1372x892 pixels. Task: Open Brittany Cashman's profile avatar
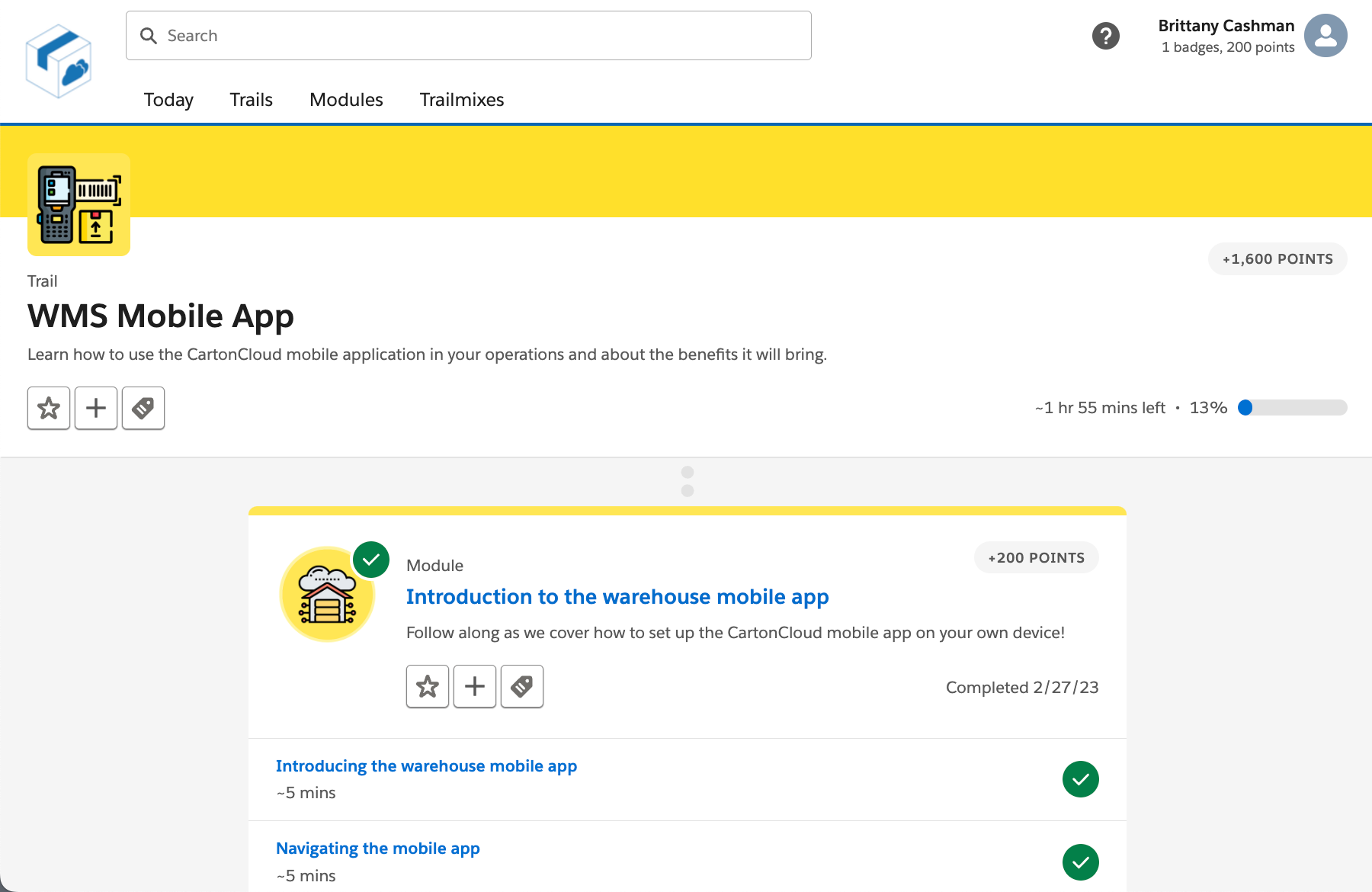(1326, 36)
